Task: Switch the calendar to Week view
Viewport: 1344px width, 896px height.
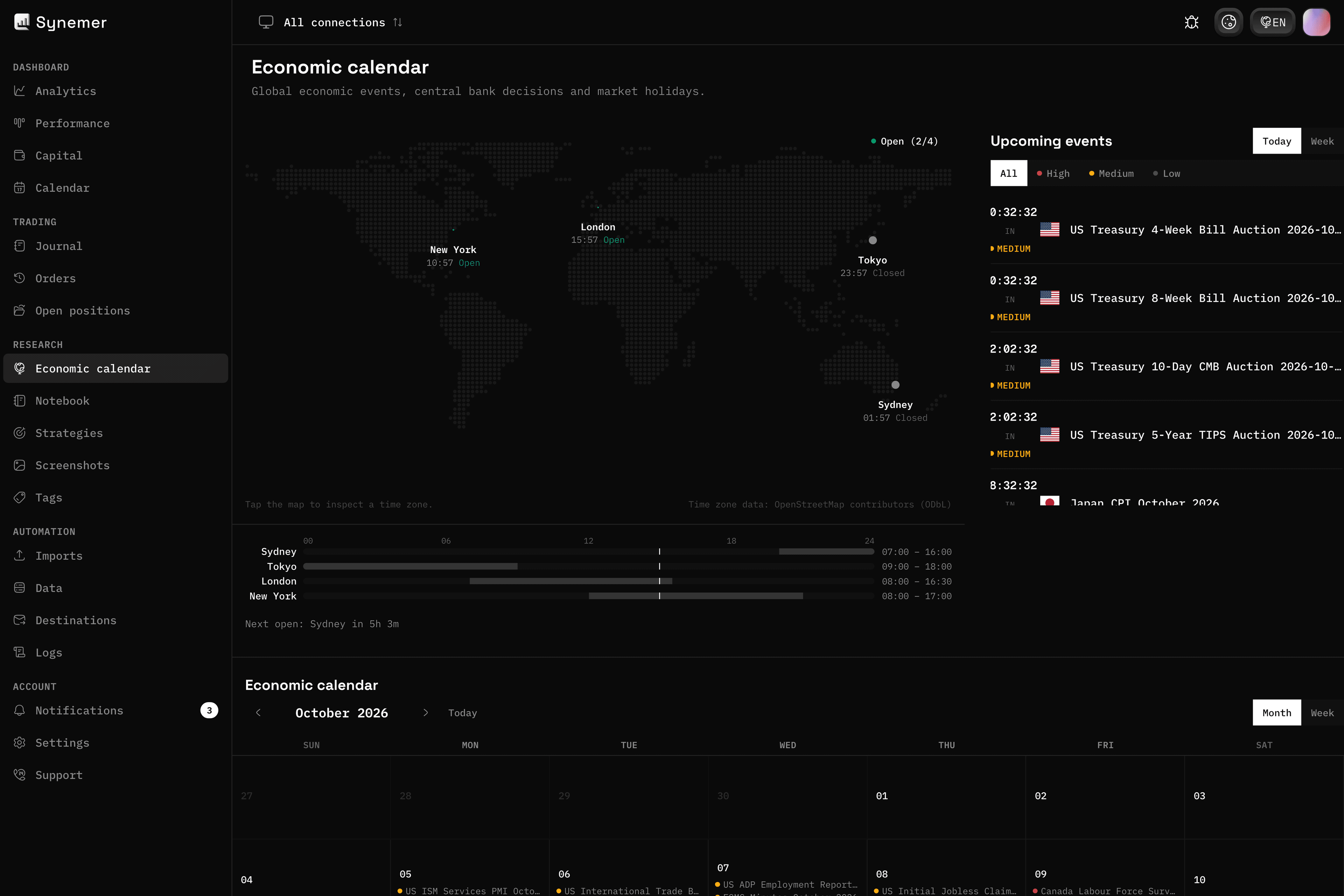Action: 1322,713
